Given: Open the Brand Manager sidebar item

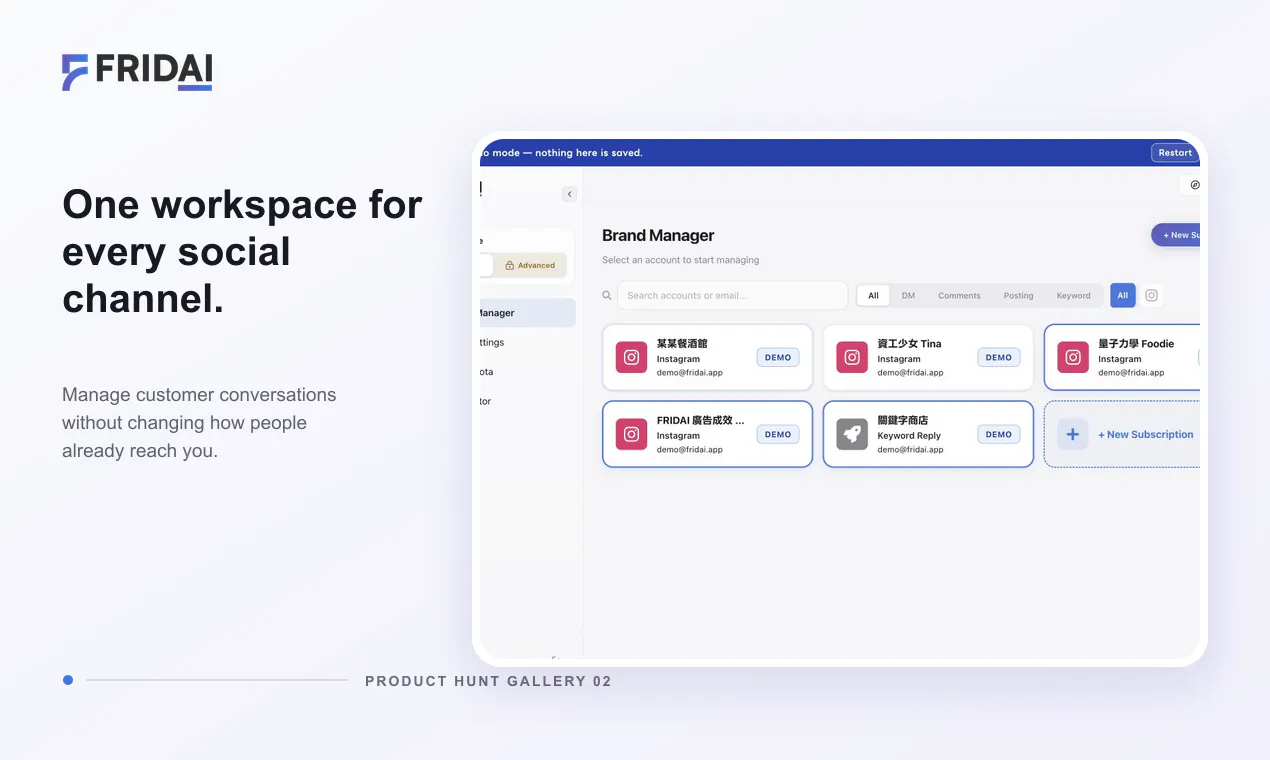Looking at the screenshot, I should pos(528,313).
